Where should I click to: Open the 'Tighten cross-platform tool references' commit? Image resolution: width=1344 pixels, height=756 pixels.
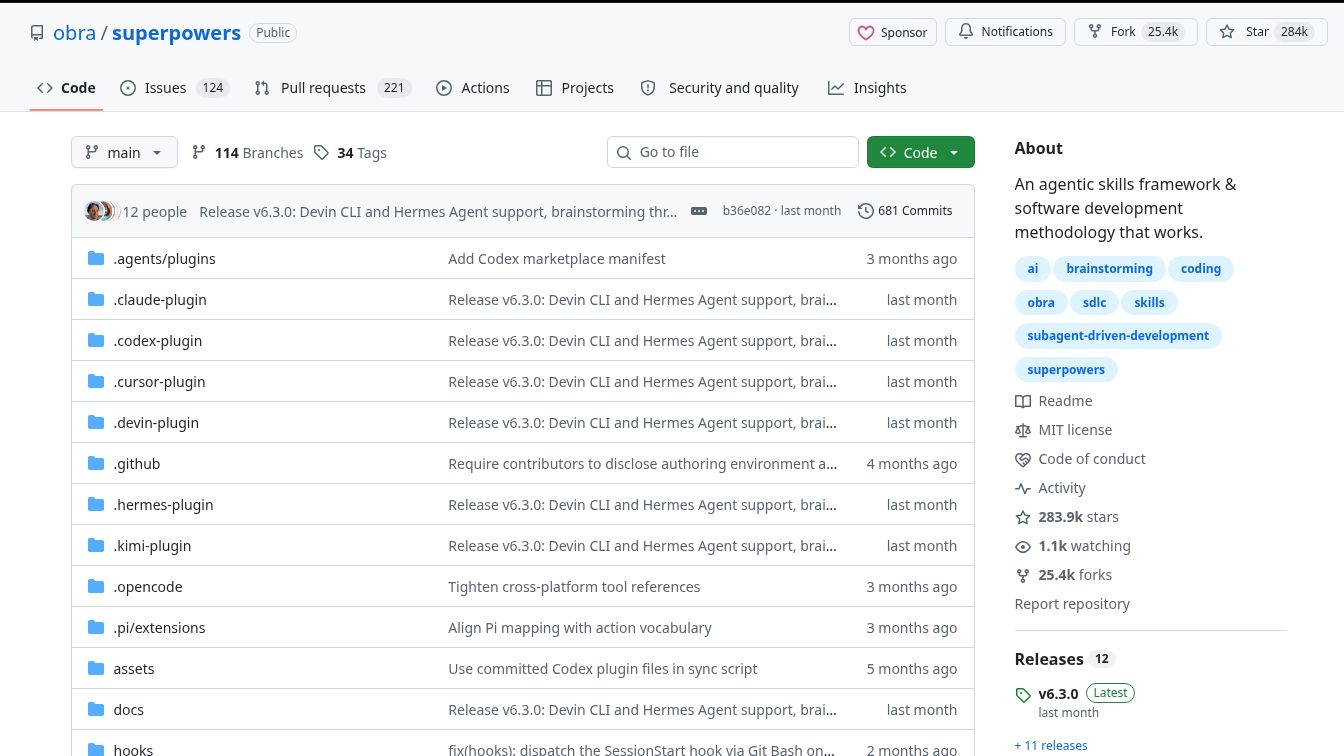574,587
